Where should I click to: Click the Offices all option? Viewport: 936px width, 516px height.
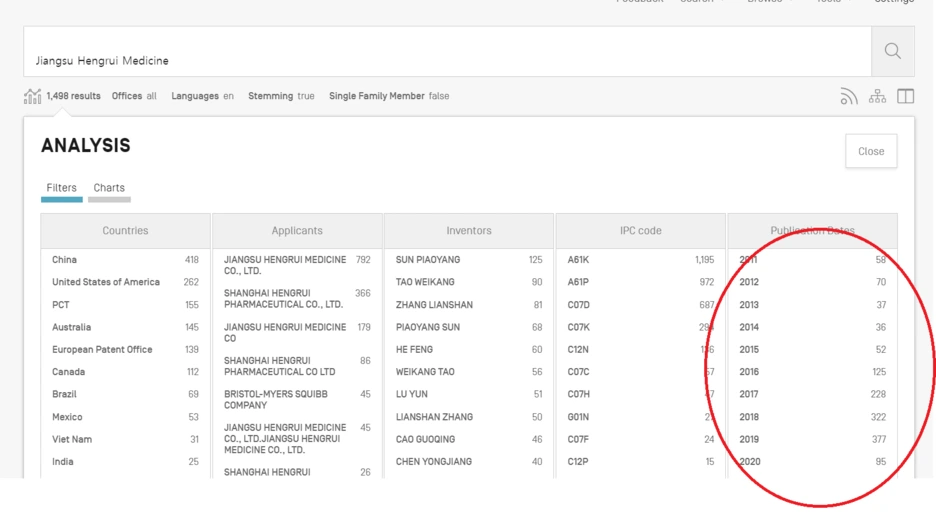click(134, 96)
